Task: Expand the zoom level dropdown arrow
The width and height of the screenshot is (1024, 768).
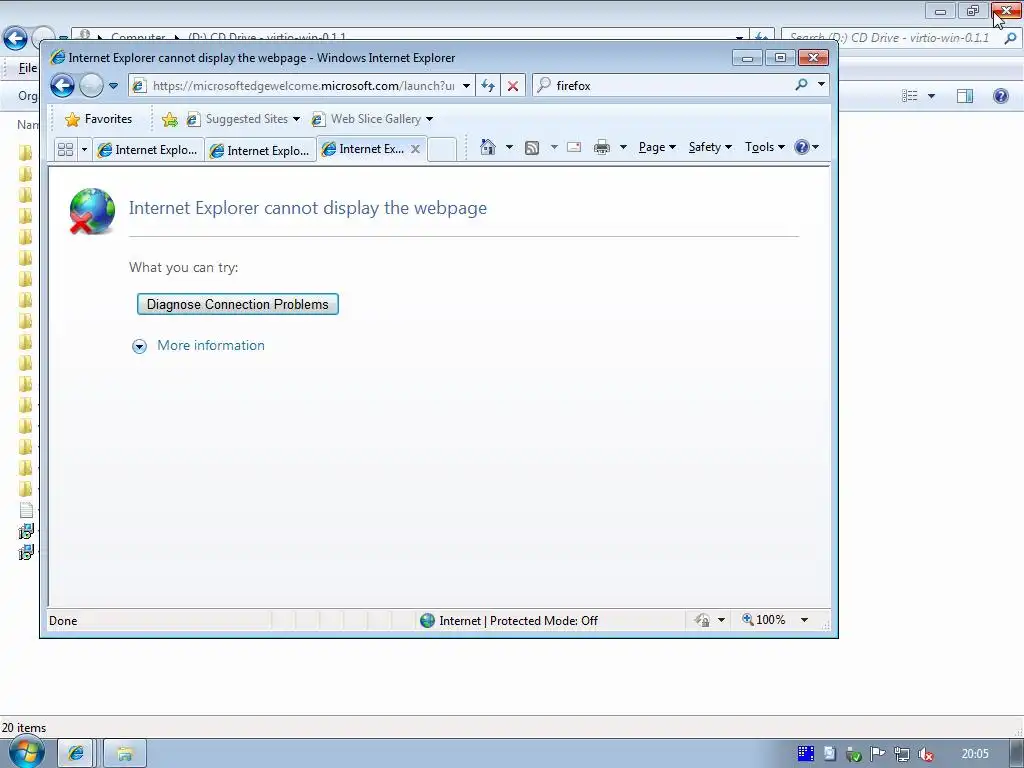Action: tap(805, 620)
